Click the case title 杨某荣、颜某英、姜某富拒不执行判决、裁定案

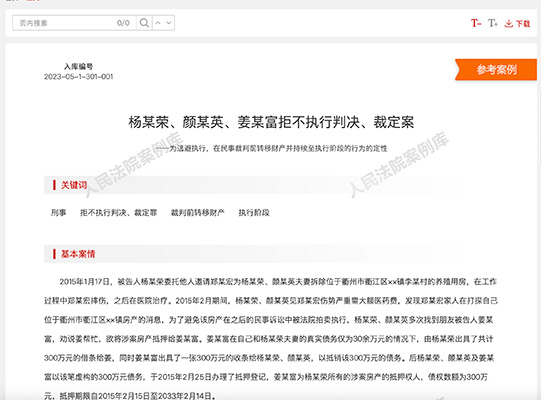pyautogui.click(x=271, y=122)
